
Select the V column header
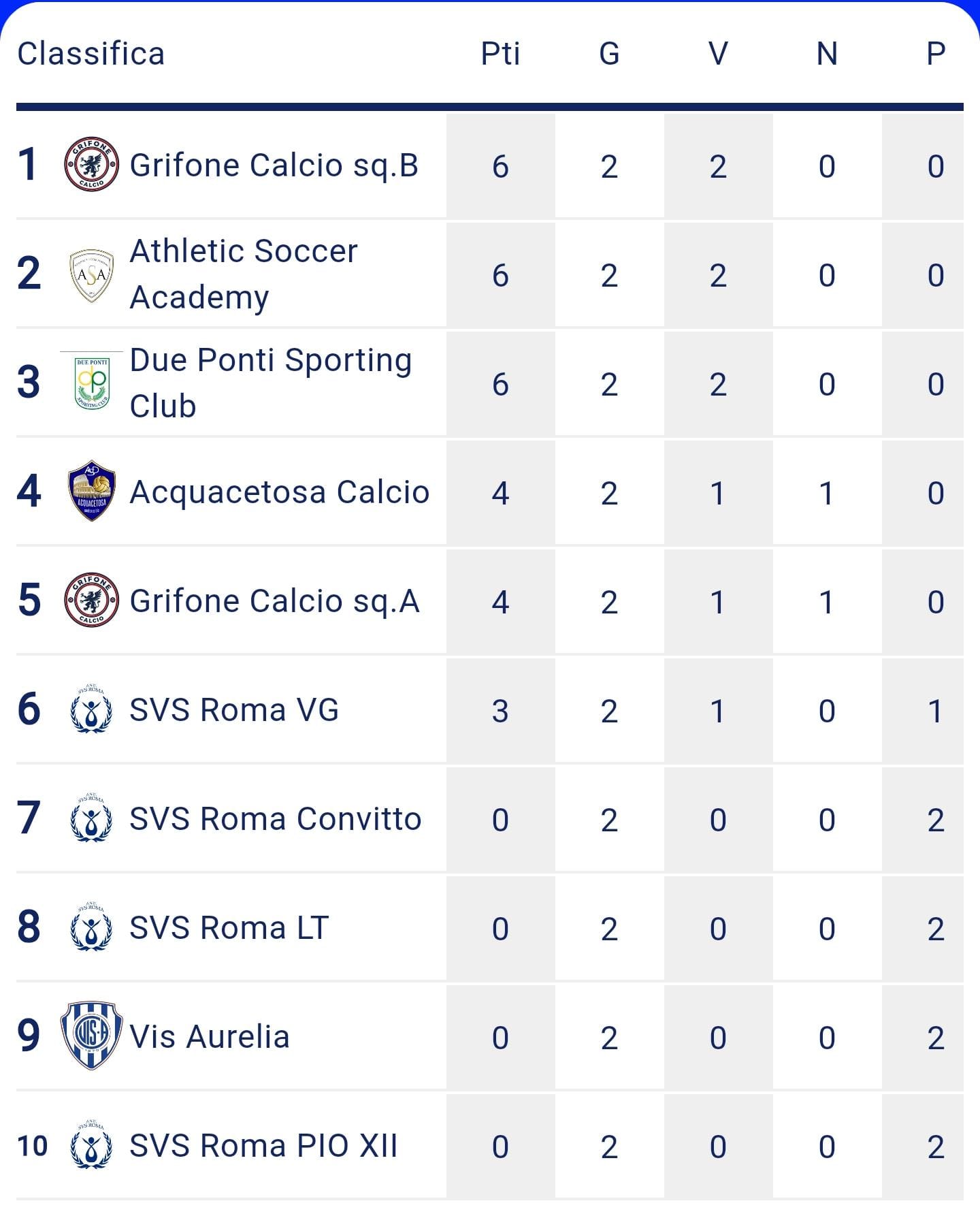pyautogui.click(x=718, y=53)
